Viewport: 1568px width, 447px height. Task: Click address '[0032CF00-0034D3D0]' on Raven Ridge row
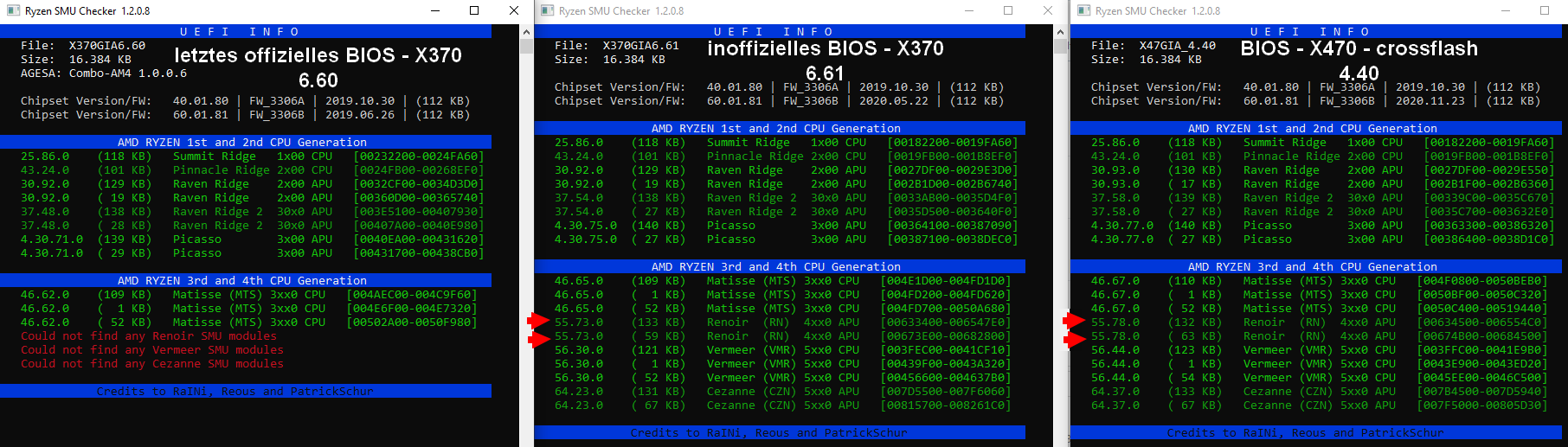[419, 184]
